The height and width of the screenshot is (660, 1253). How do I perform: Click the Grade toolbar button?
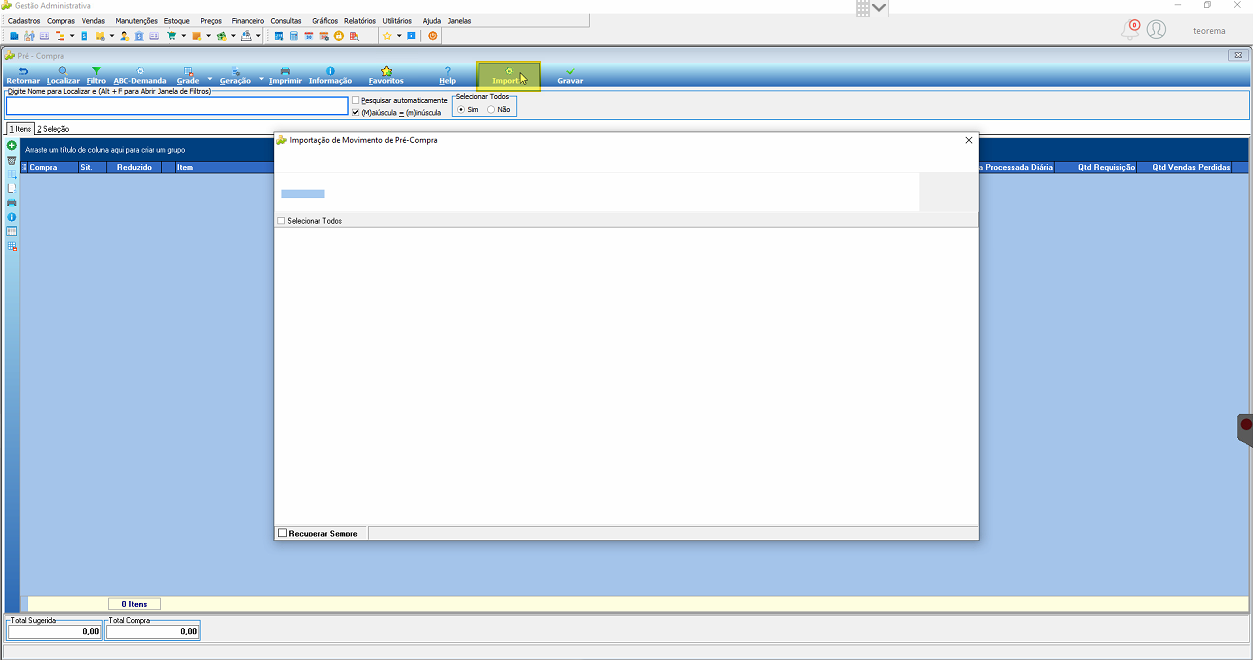pyautogui.click(x=188, y=76)
